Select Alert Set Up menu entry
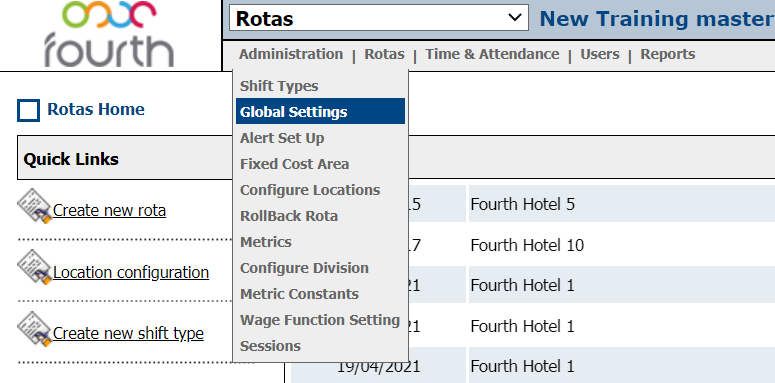This screenshot has width=775, height=383. coord(282,138)
